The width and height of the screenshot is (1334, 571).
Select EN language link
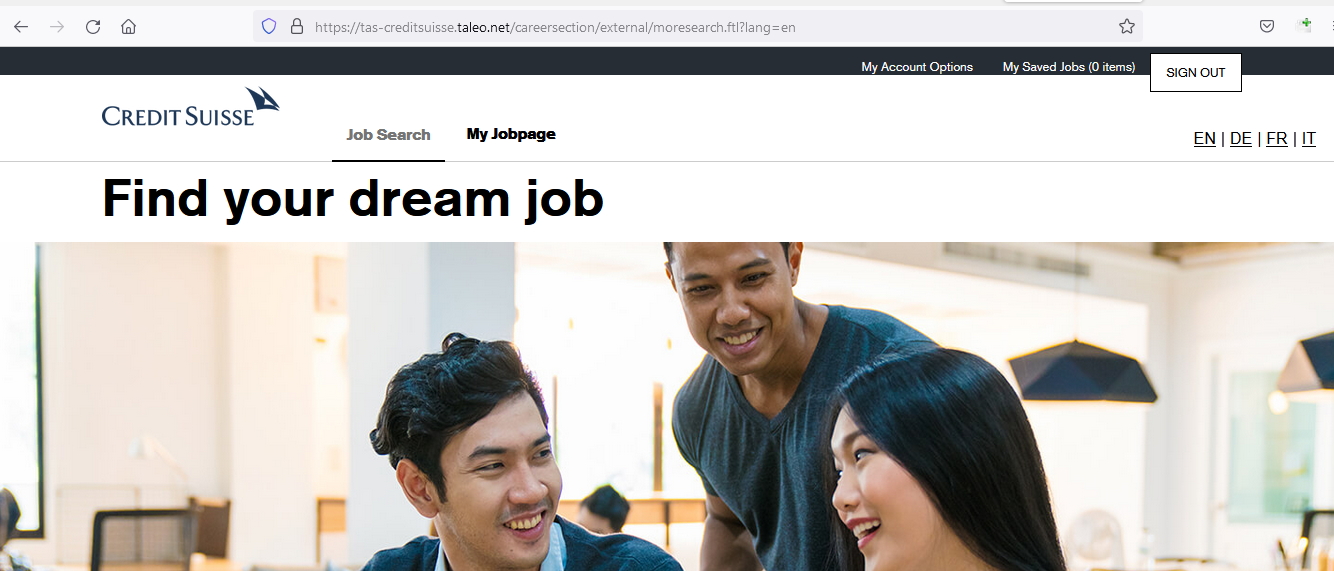click(1205, 139)
